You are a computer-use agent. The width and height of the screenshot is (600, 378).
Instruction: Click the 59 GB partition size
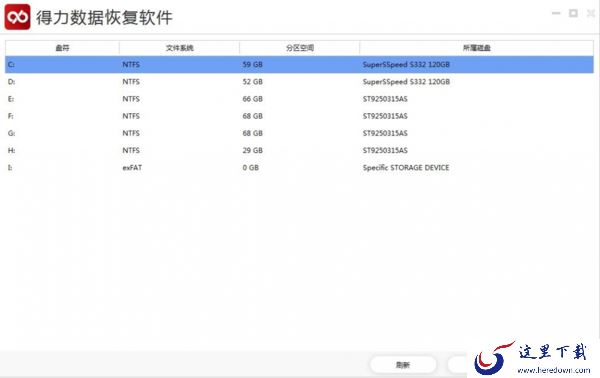(253, 65)
